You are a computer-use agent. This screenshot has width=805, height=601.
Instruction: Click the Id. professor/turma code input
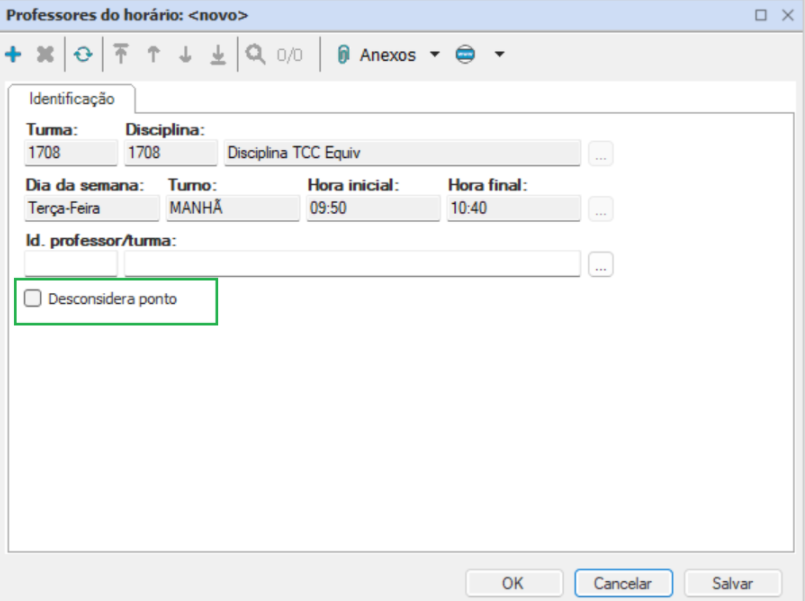point(71,264)
